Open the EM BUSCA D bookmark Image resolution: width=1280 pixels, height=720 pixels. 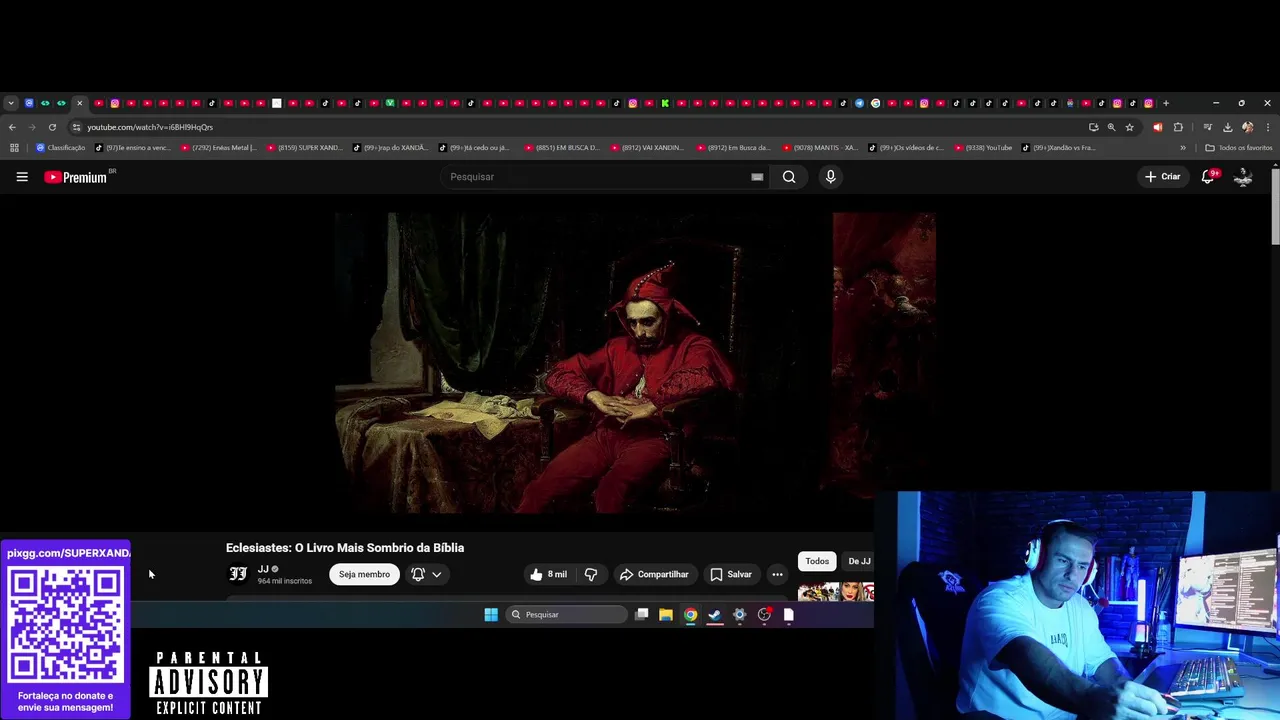point(563,148)
